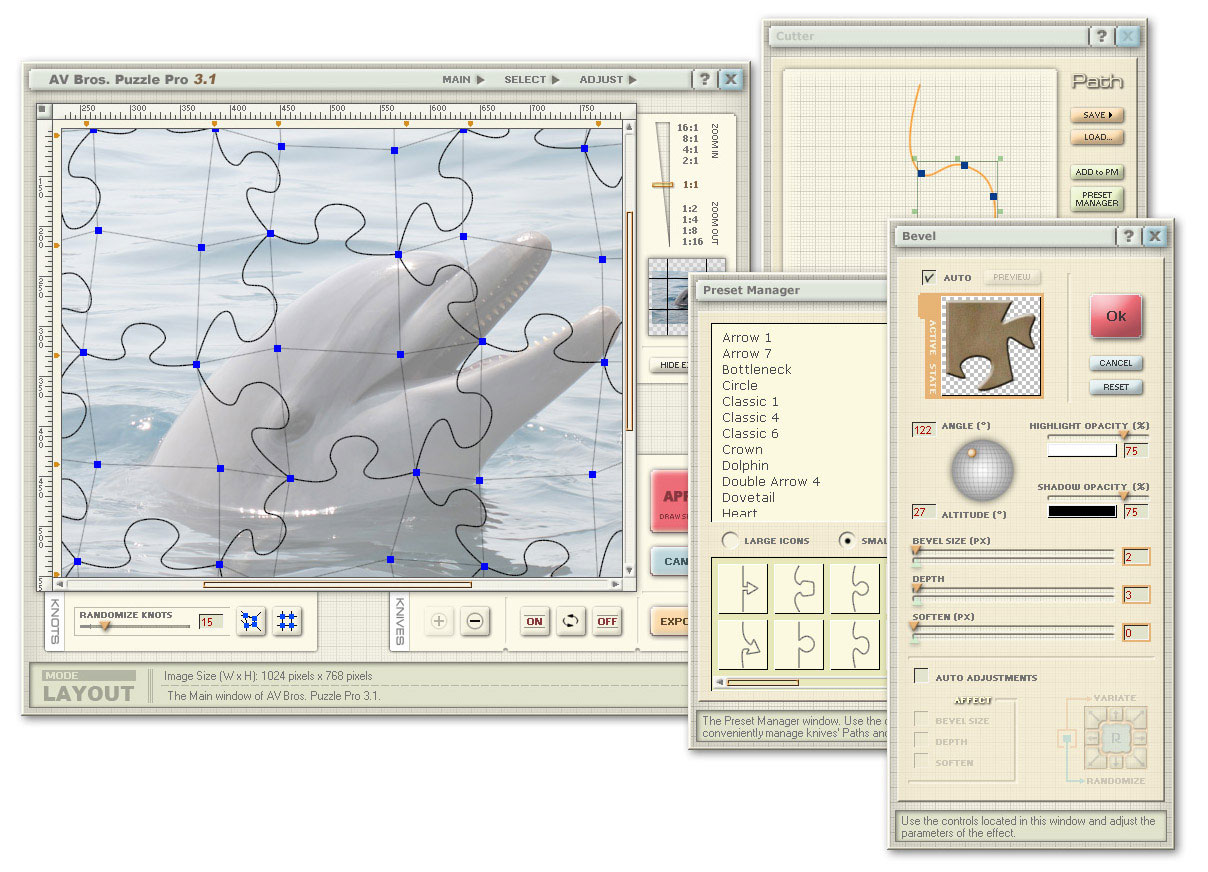The image size is (1208, 872).
Task: Turn all knives OFF with the OFF icon
Action: point(607,621)
